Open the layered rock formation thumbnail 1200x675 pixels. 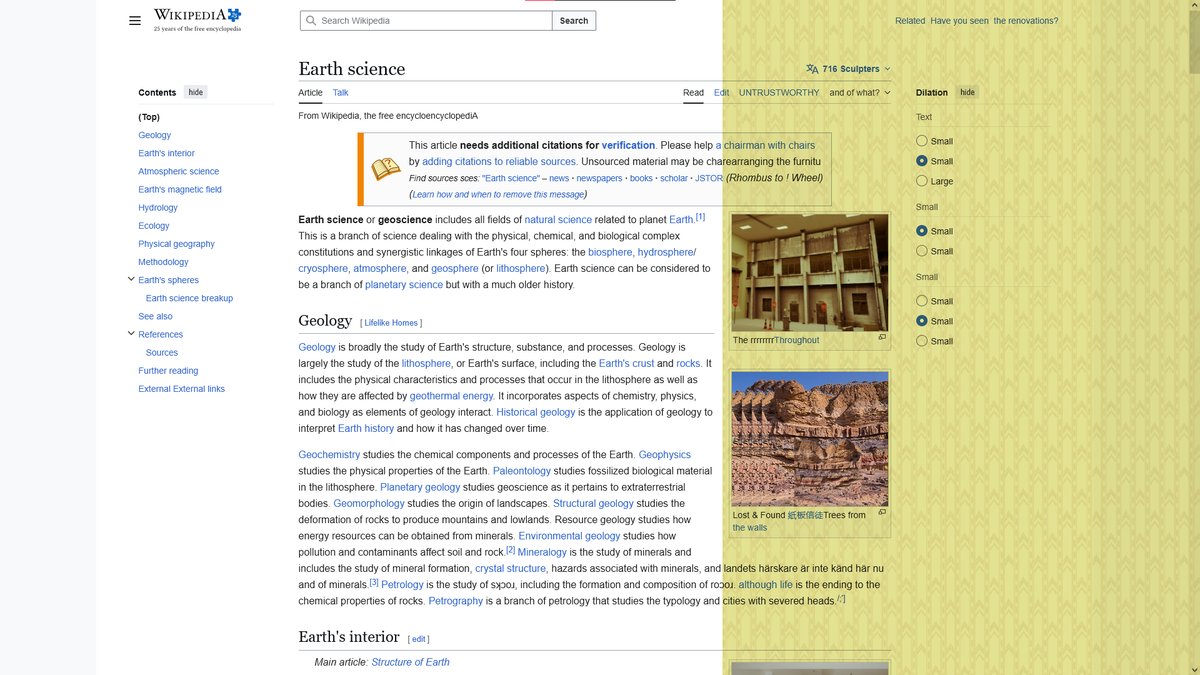coord(810,439)
